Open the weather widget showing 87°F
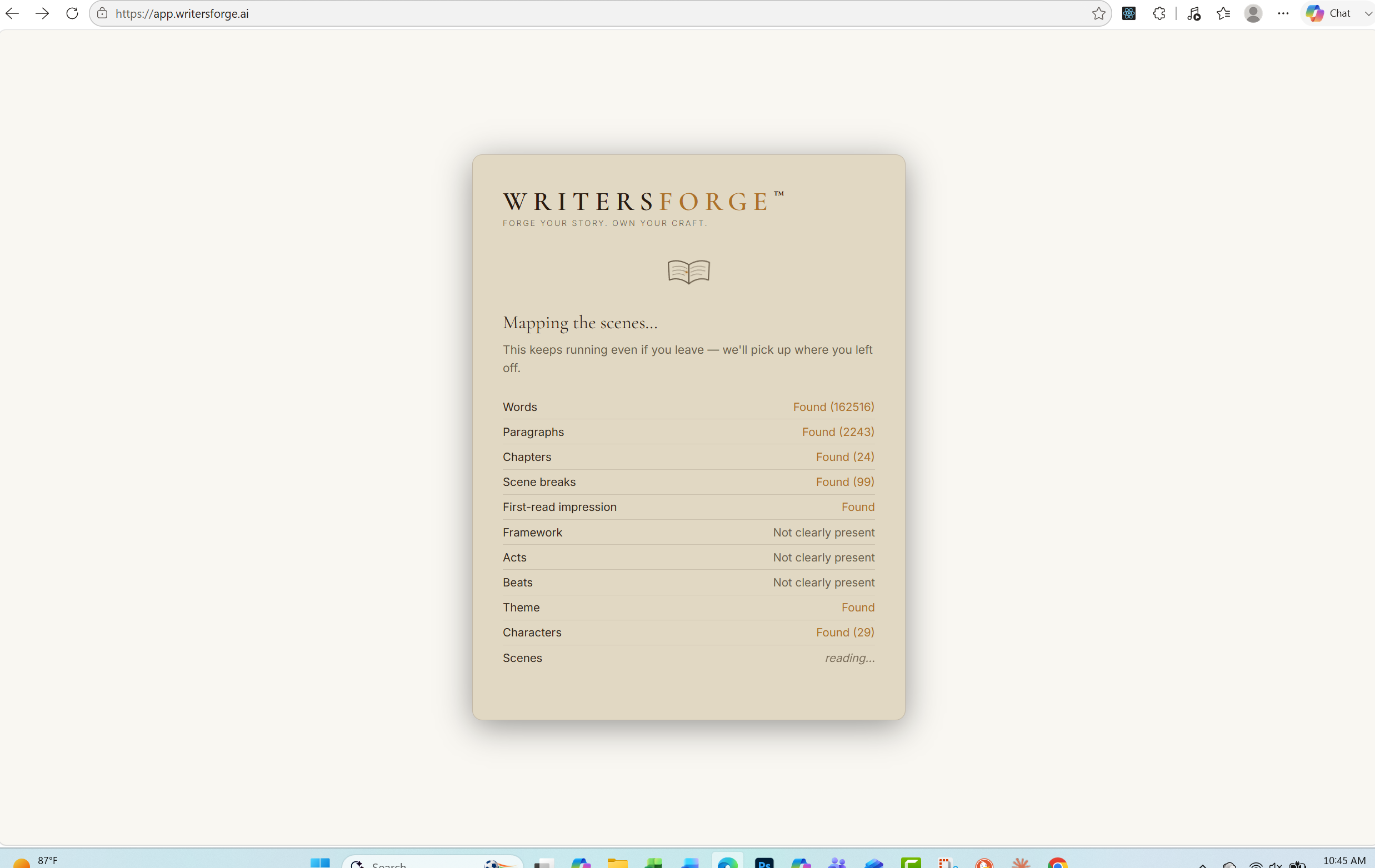 [x=36, y=861]
